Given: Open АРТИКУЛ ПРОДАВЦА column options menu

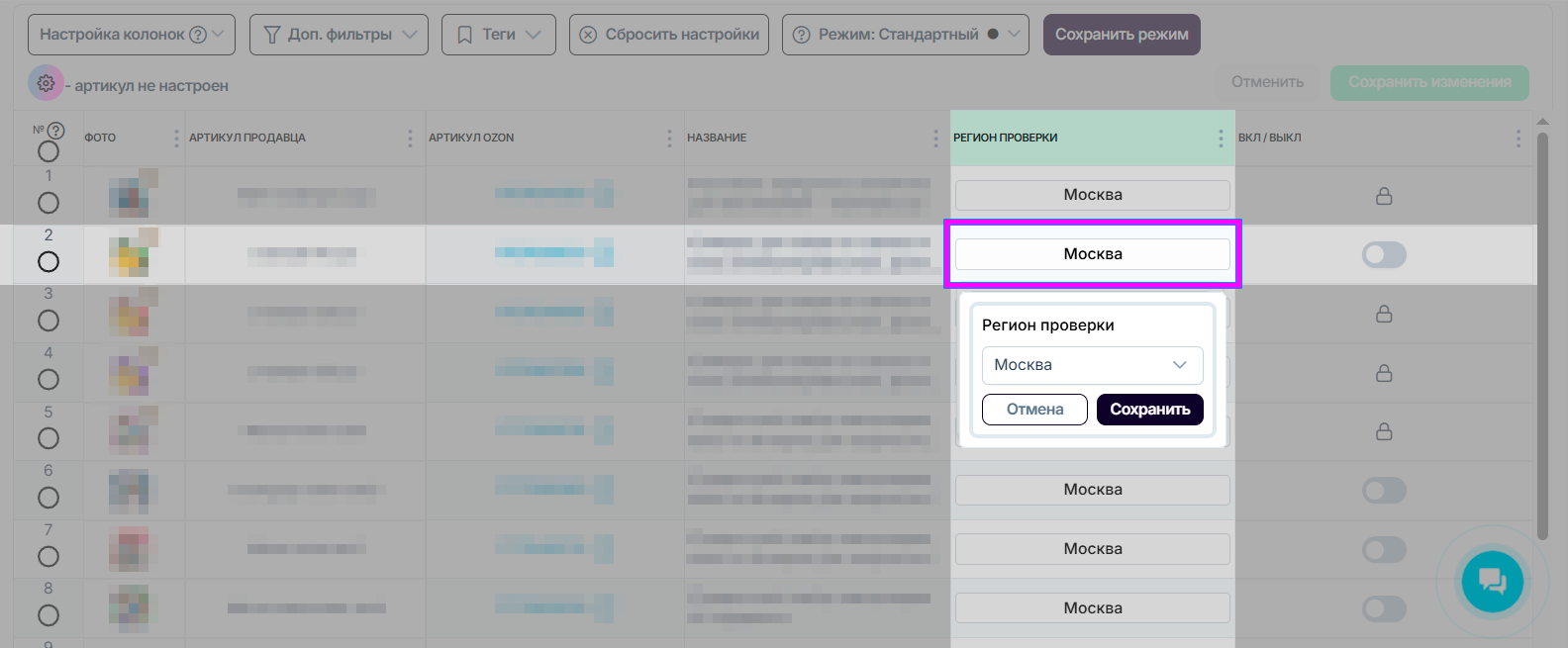Looking at the screenshot, I should pos(410,139).
